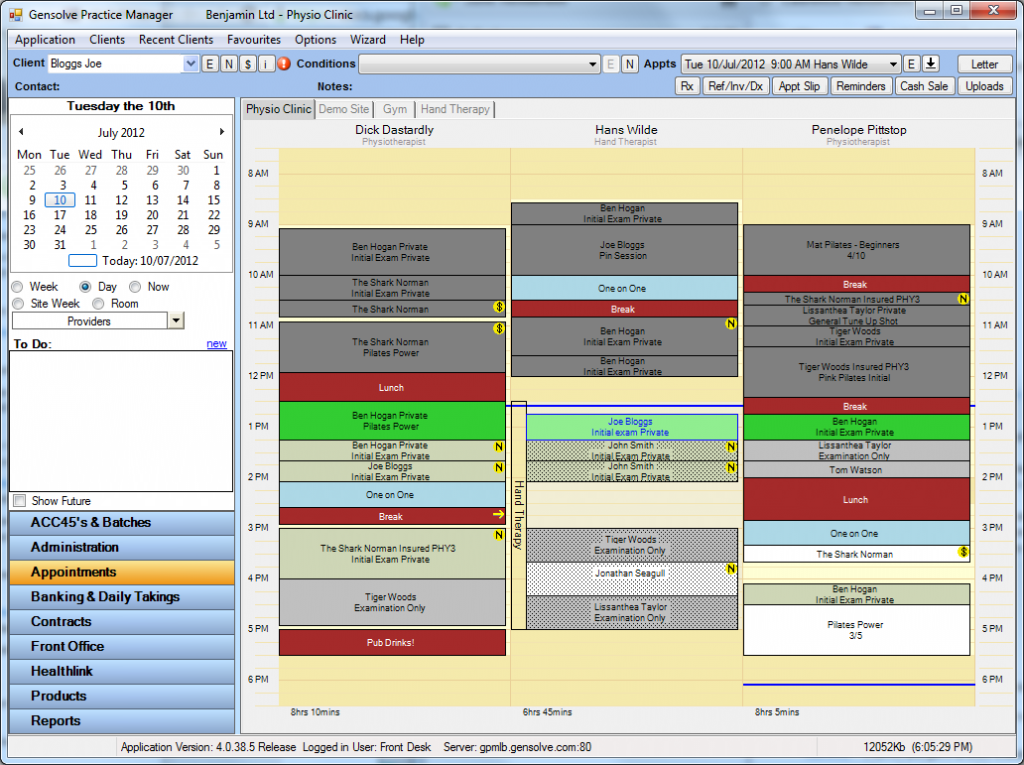Switch to Site Week view

(x=17, y=303)
